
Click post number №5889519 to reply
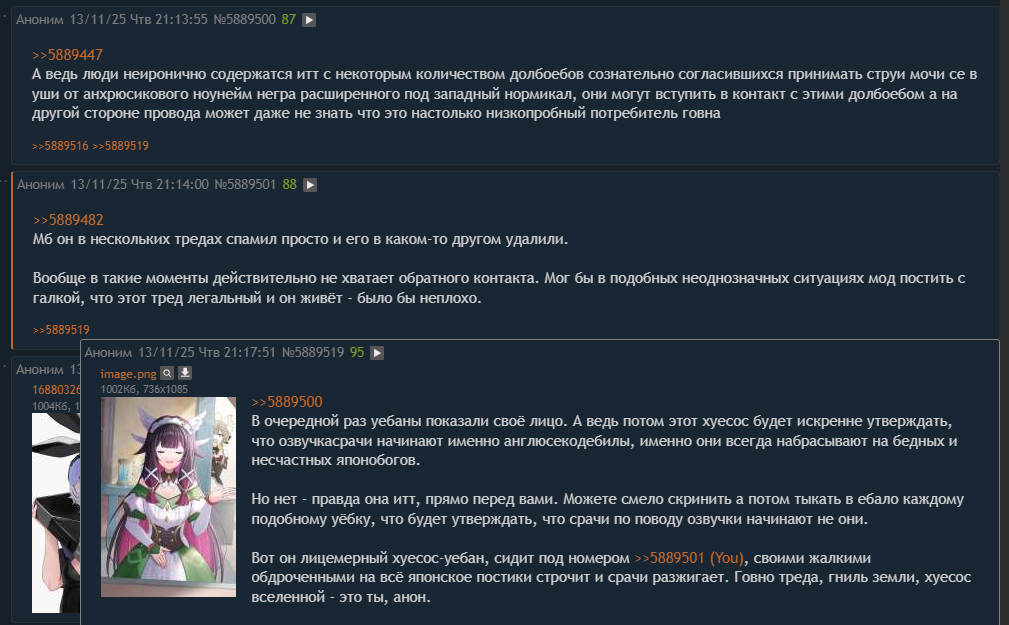click(x=313, y=353)
